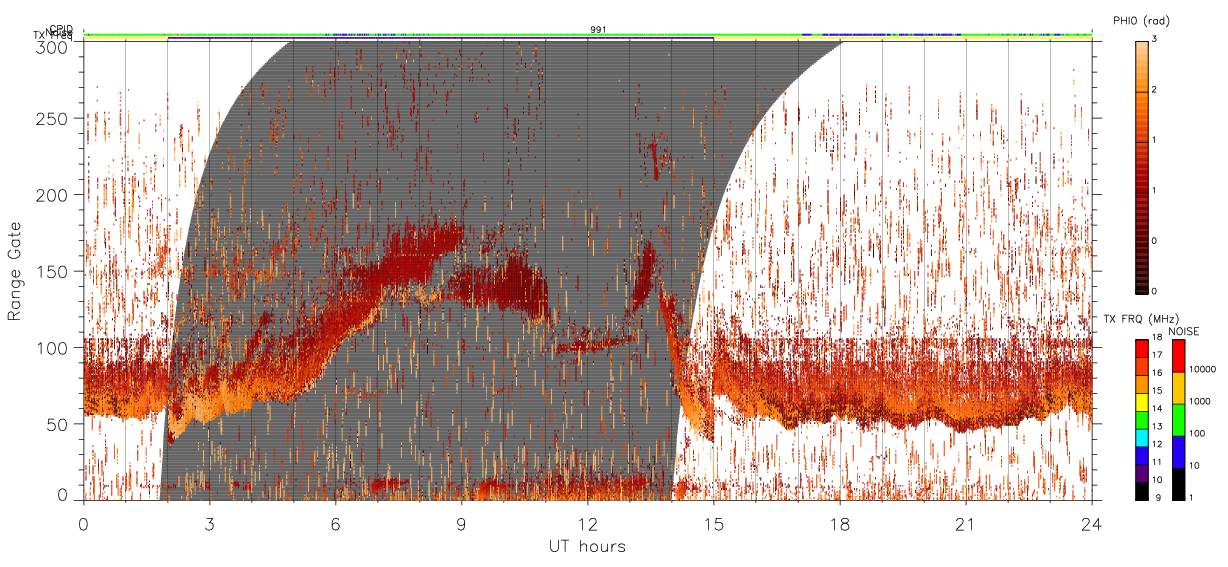This screenshot has width=1228, height=567.
Task: Click the UT hours tick label '6'
Action: 336,523
